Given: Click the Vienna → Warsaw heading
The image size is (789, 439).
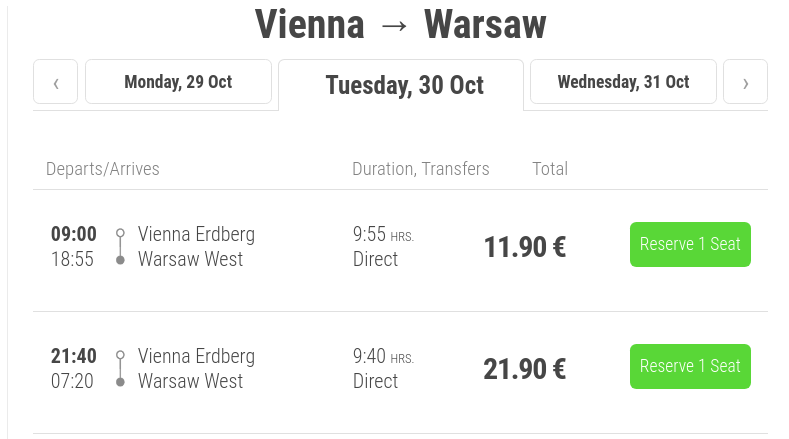Looking at the screenshot, I should click(x=400, y=25).
